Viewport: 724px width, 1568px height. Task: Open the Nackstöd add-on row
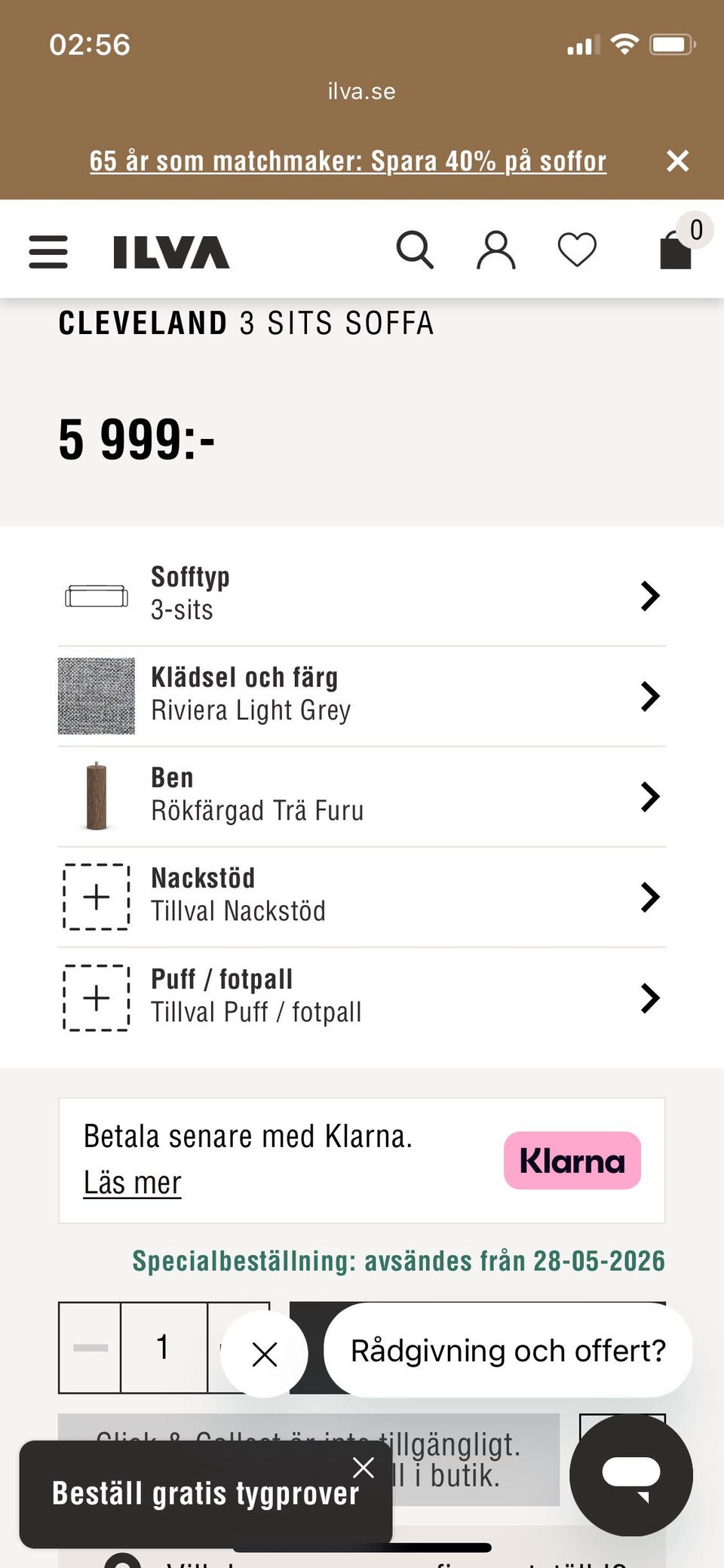click(x=362, y=897)
